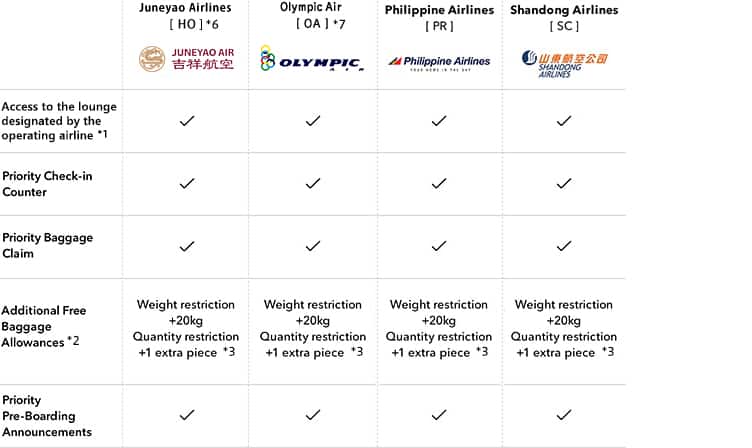Viewport: 752px width, 448px height.
Task: Click the Priority Check-in Counter row label
Action: pos(47,184)
